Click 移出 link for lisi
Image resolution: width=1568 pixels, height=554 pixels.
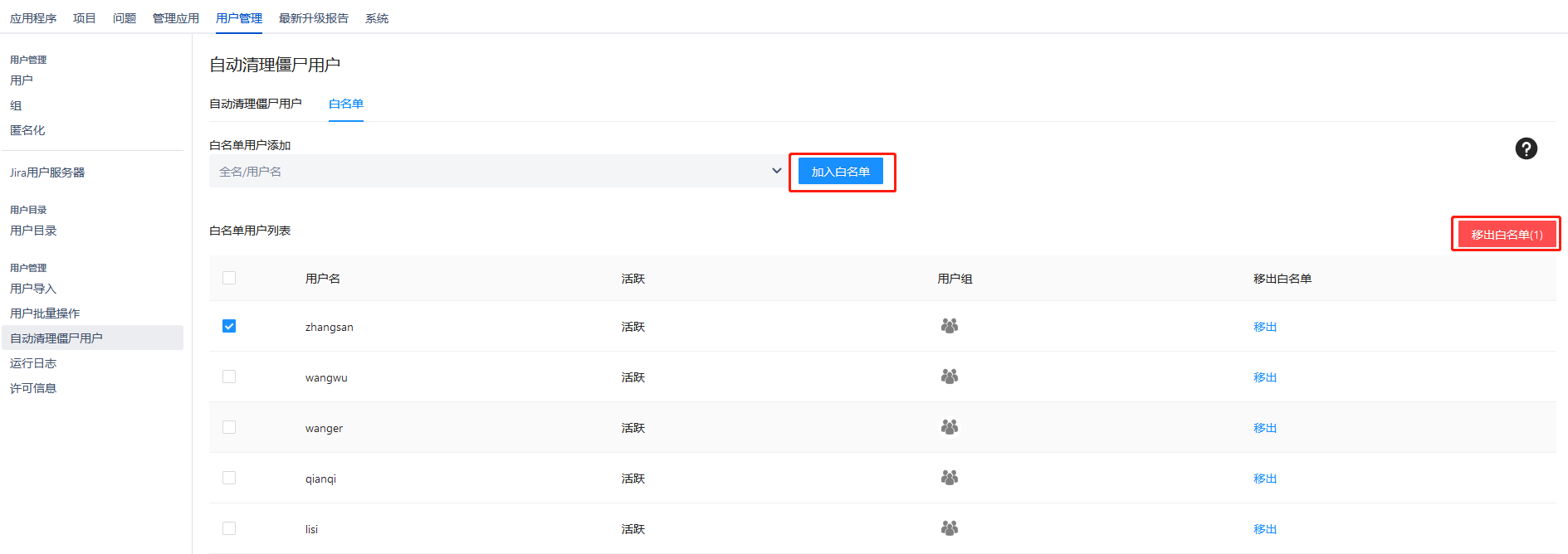[1265, 529]
